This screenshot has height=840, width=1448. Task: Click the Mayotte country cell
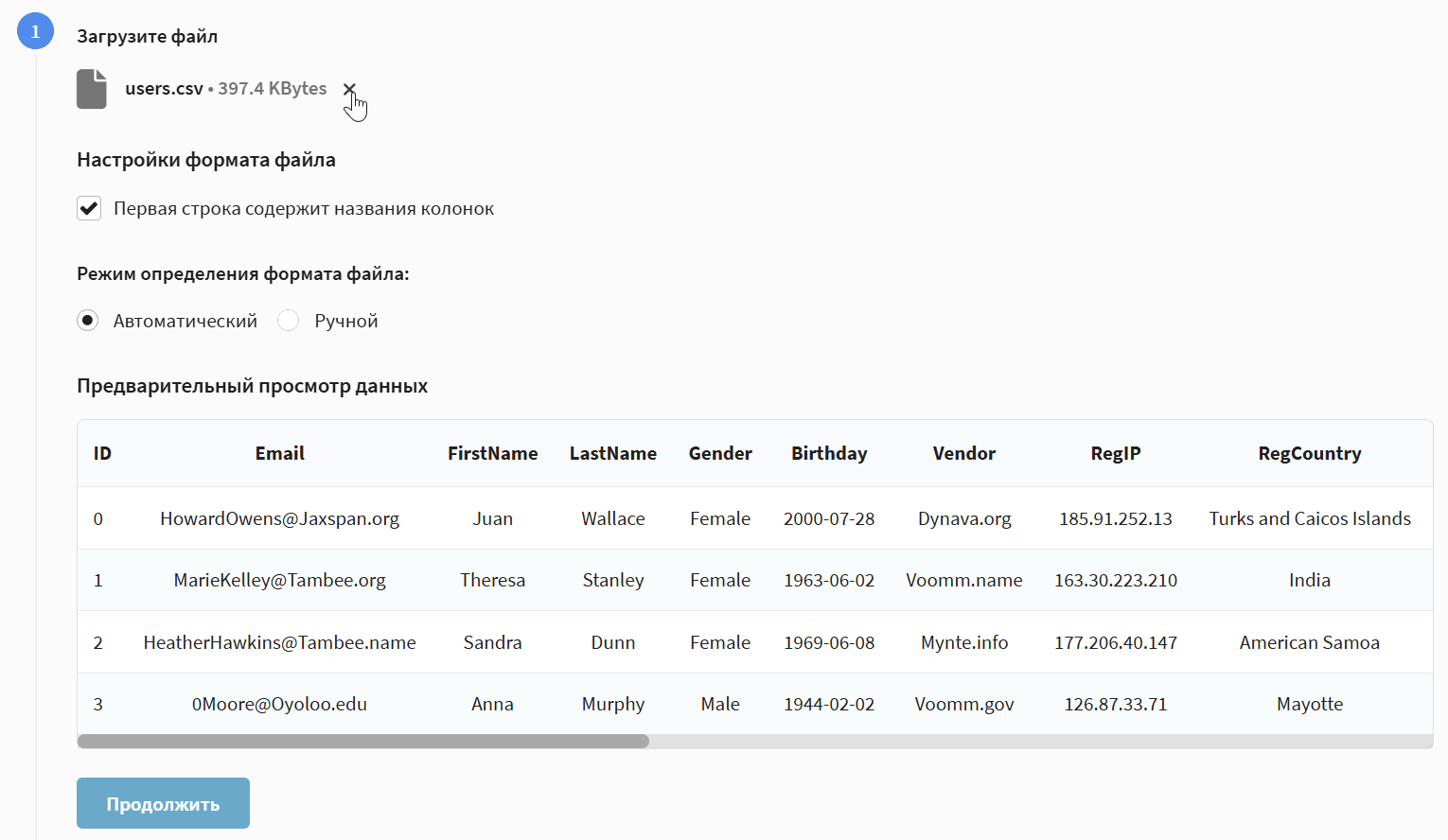click(x=1310, y=704)
